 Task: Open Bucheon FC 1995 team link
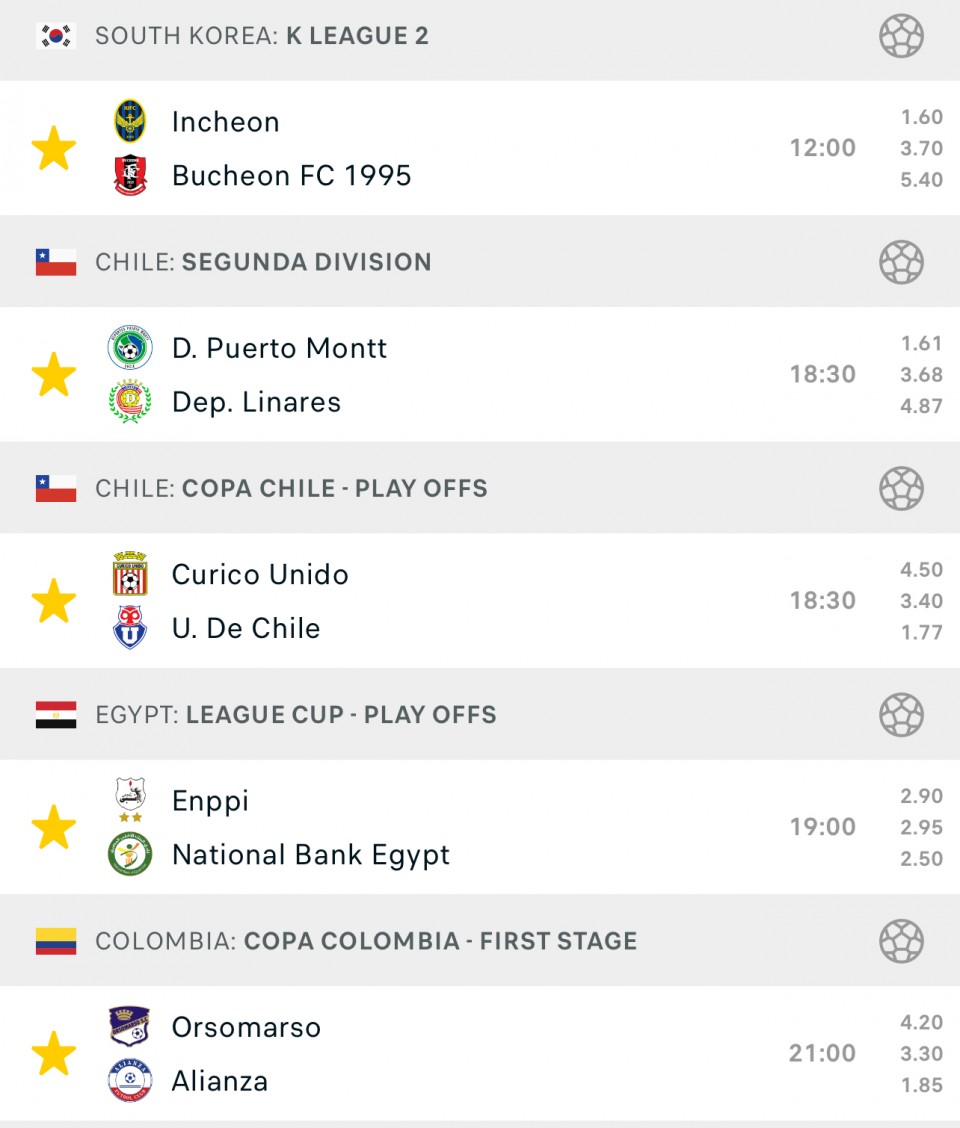[x=291, y=176]
